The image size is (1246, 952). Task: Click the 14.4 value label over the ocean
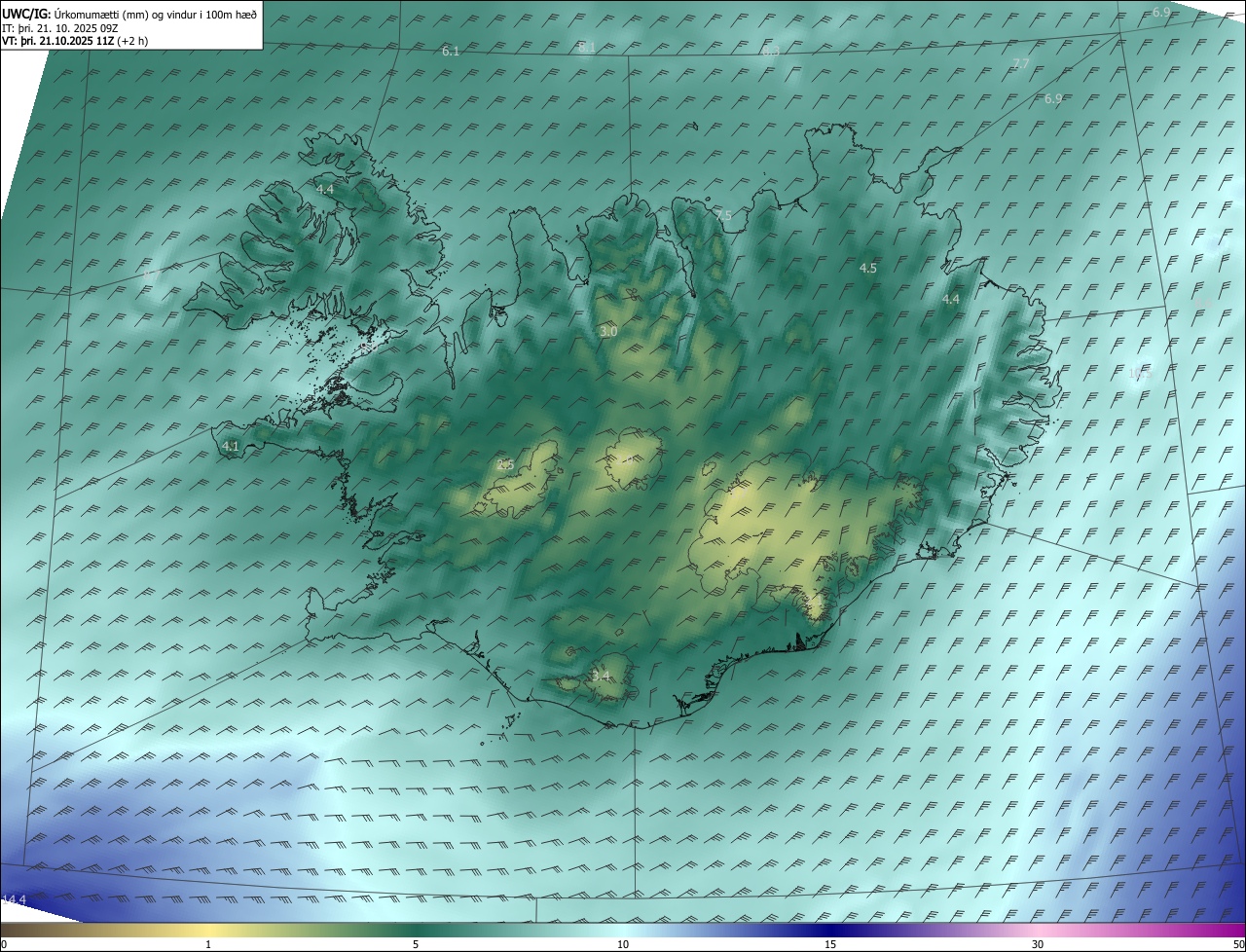[15, 899]
